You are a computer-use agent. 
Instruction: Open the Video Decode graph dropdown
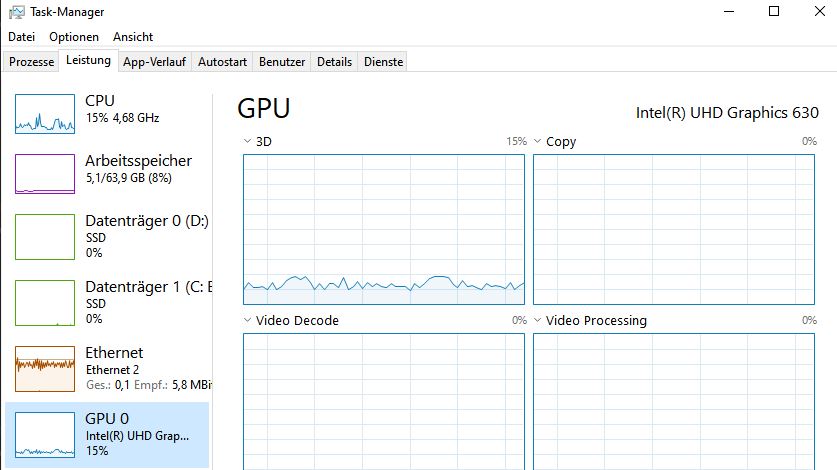[247, 321]
